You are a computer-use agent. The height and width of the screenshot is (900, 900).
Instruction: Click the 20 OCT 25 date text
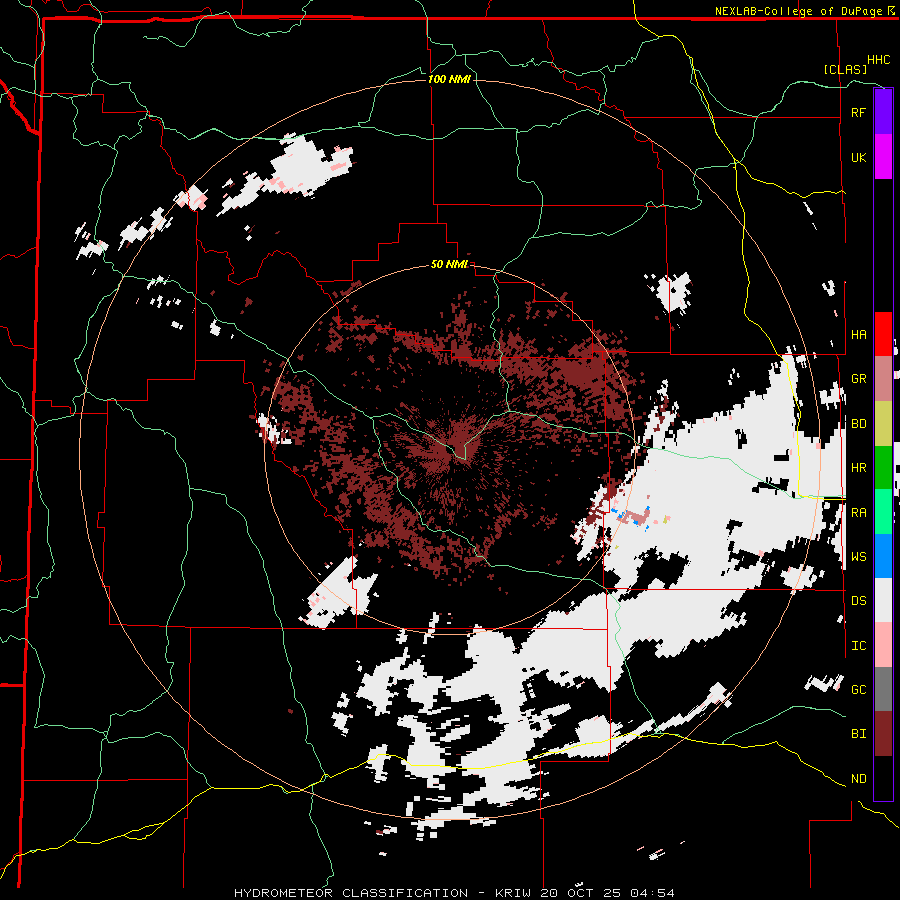[582, 893]
